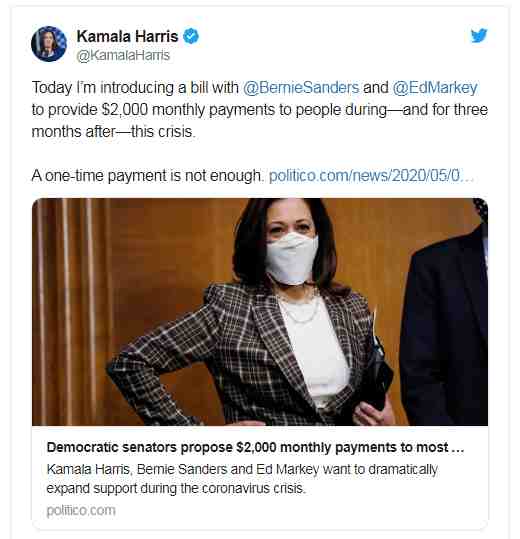This screenshot has height=539, width=520.
Task: Open the @EdMarkey mention
Action: pos(435,87)
